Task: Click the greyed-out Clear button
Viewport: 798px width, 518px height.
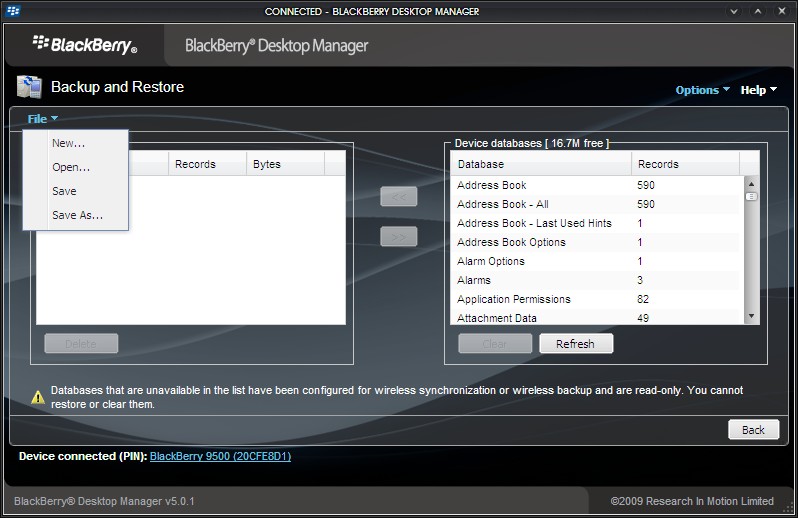Action: click(495, 343)
